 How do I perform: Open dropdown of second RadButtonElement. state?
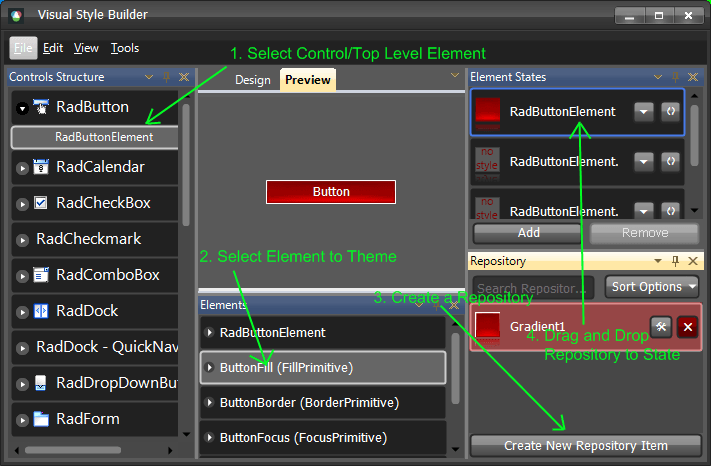click(643, 161)
